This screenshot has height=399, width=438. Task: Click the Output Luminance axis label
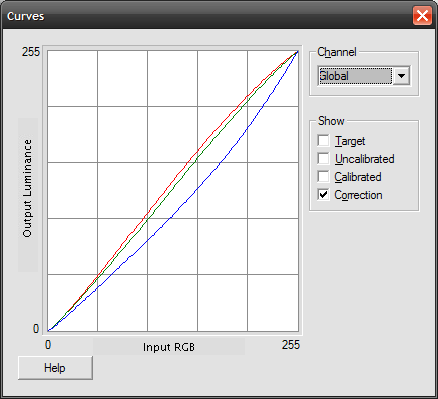click(27, 188)
